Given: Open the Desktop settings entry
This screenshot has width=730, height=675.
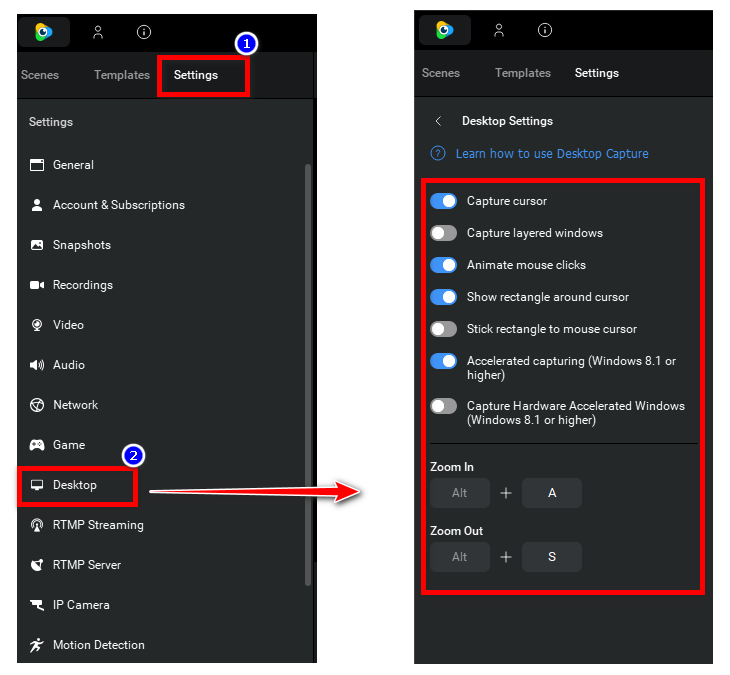Looking at the screenshot, I should [75, 485].
